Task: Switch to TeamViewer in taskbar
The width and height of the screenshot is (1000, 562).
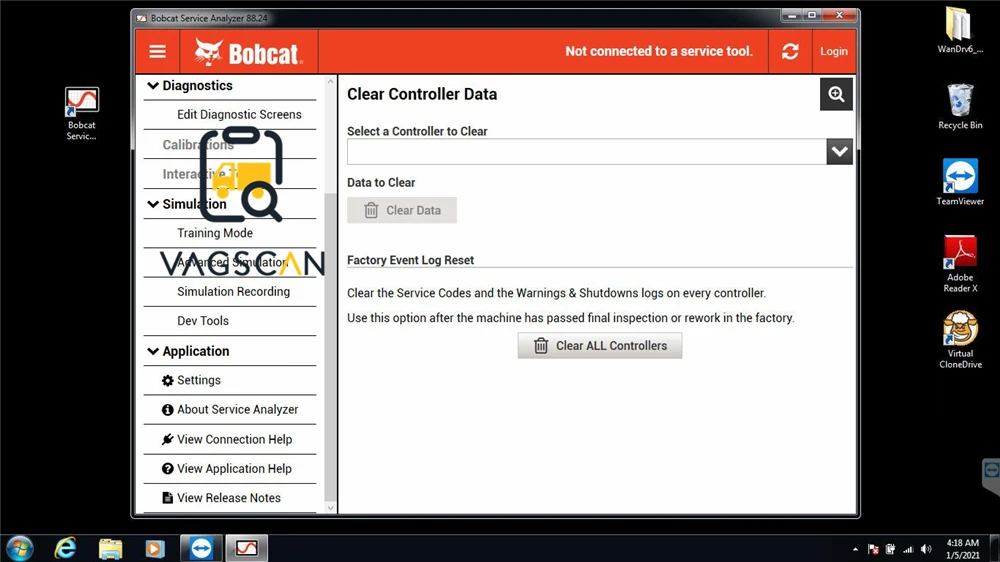Action: (x=201, y=549)
